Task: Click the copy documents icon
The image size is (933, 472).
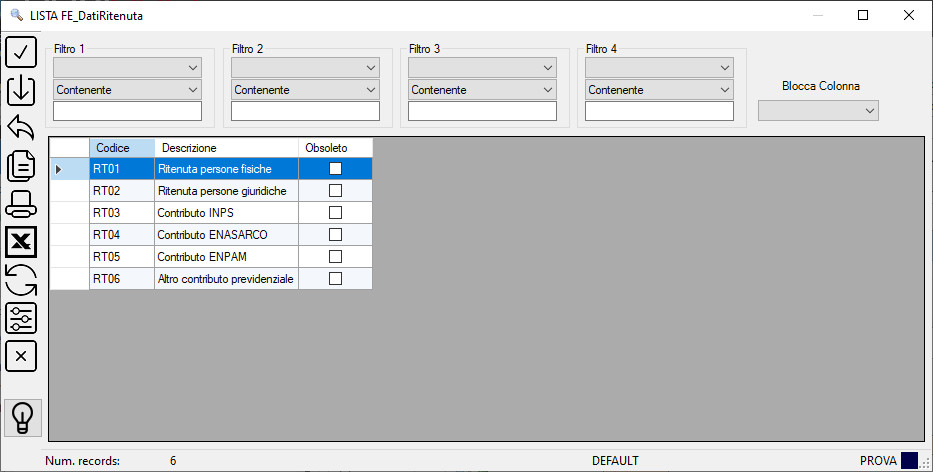Action: point(21,165)
